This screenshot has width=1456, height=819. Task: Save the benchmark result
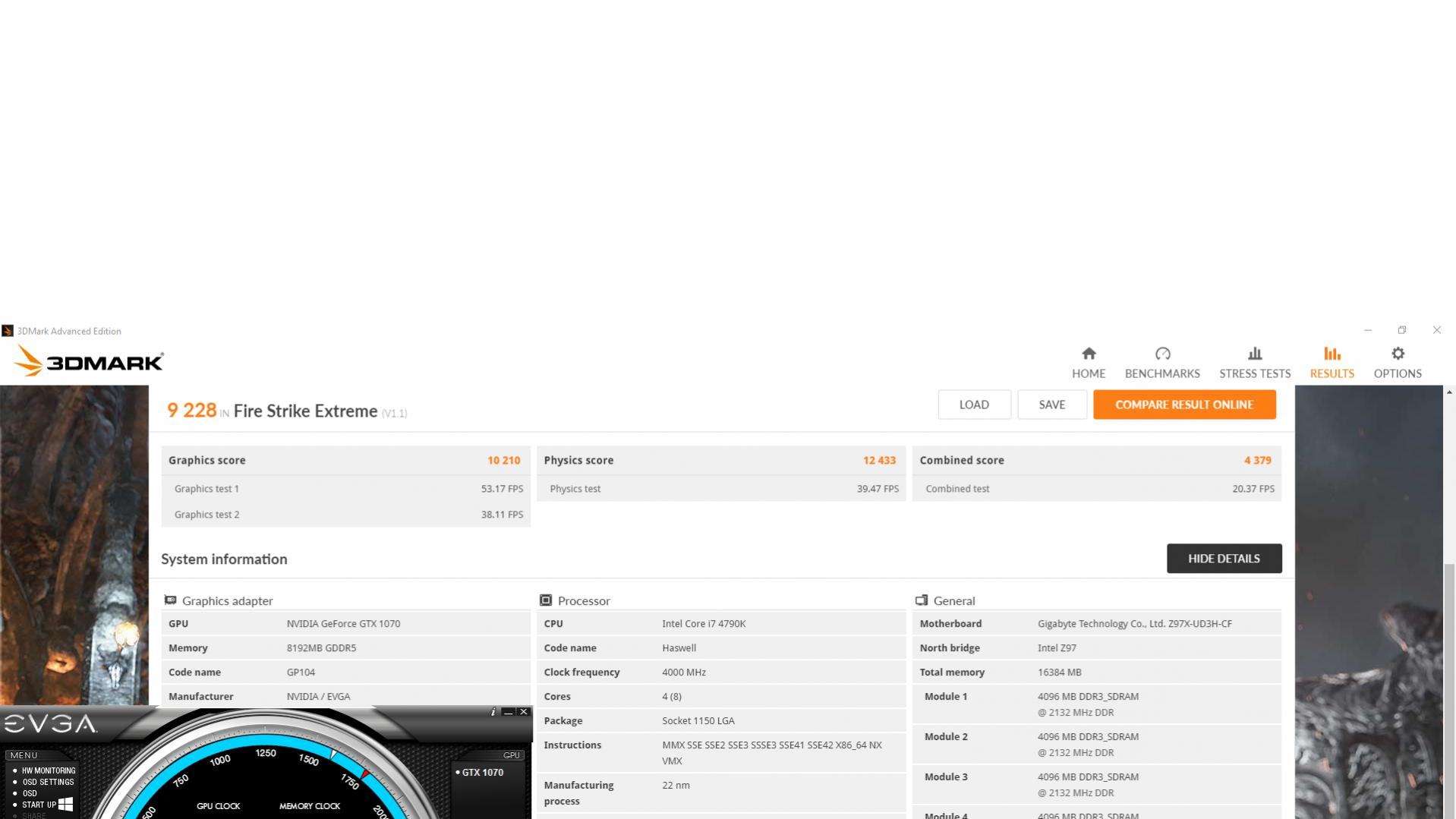1051,405
